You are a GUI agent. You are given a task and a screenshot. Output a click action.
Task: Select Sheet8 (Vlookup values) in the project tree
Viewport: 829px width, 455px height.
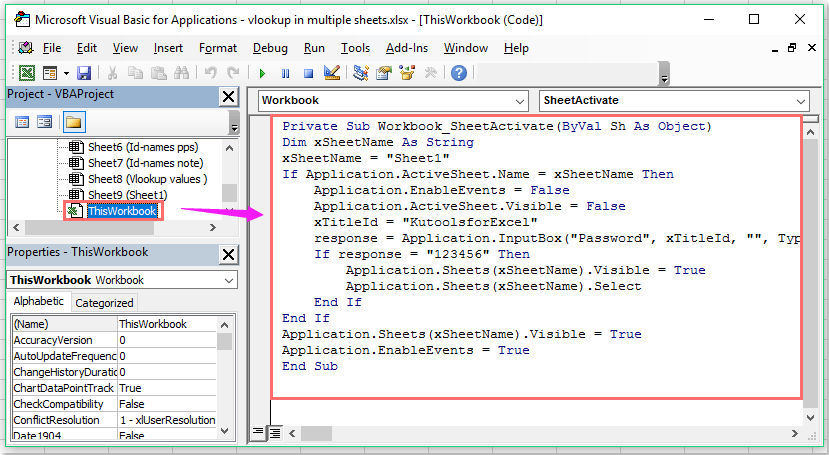pos(146,179)
